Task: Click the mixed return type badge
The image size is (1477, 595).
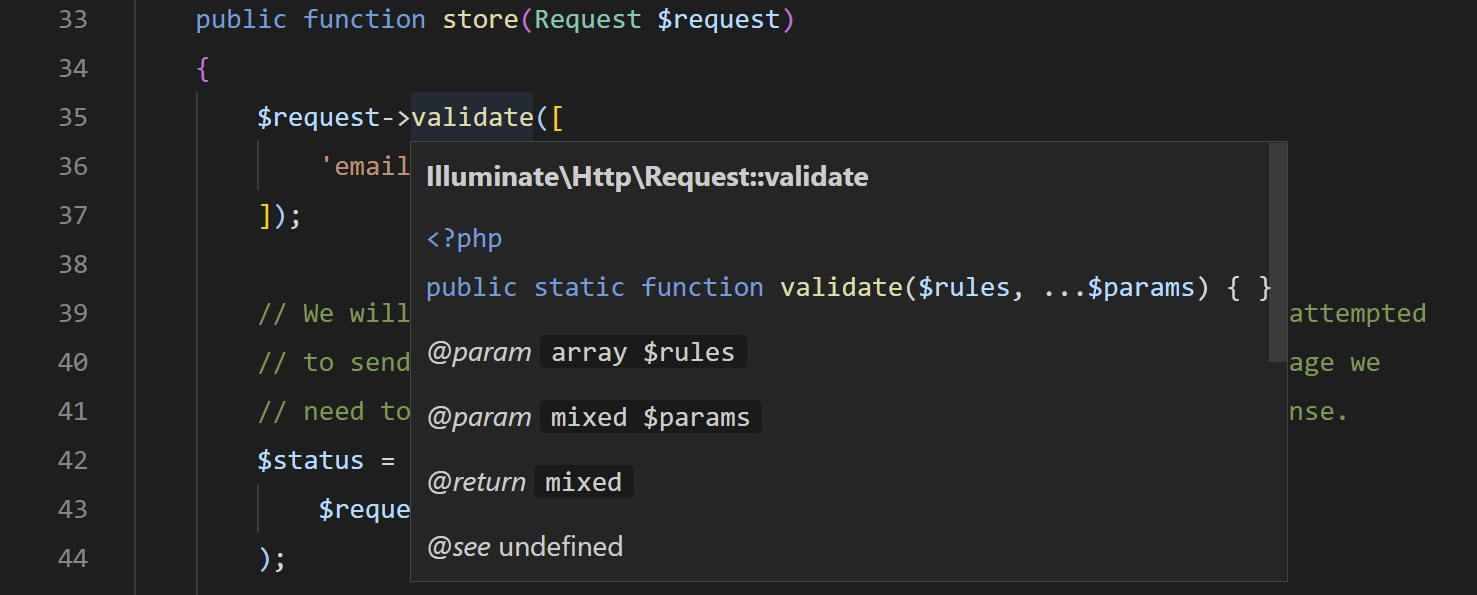Action: point(583,481)
